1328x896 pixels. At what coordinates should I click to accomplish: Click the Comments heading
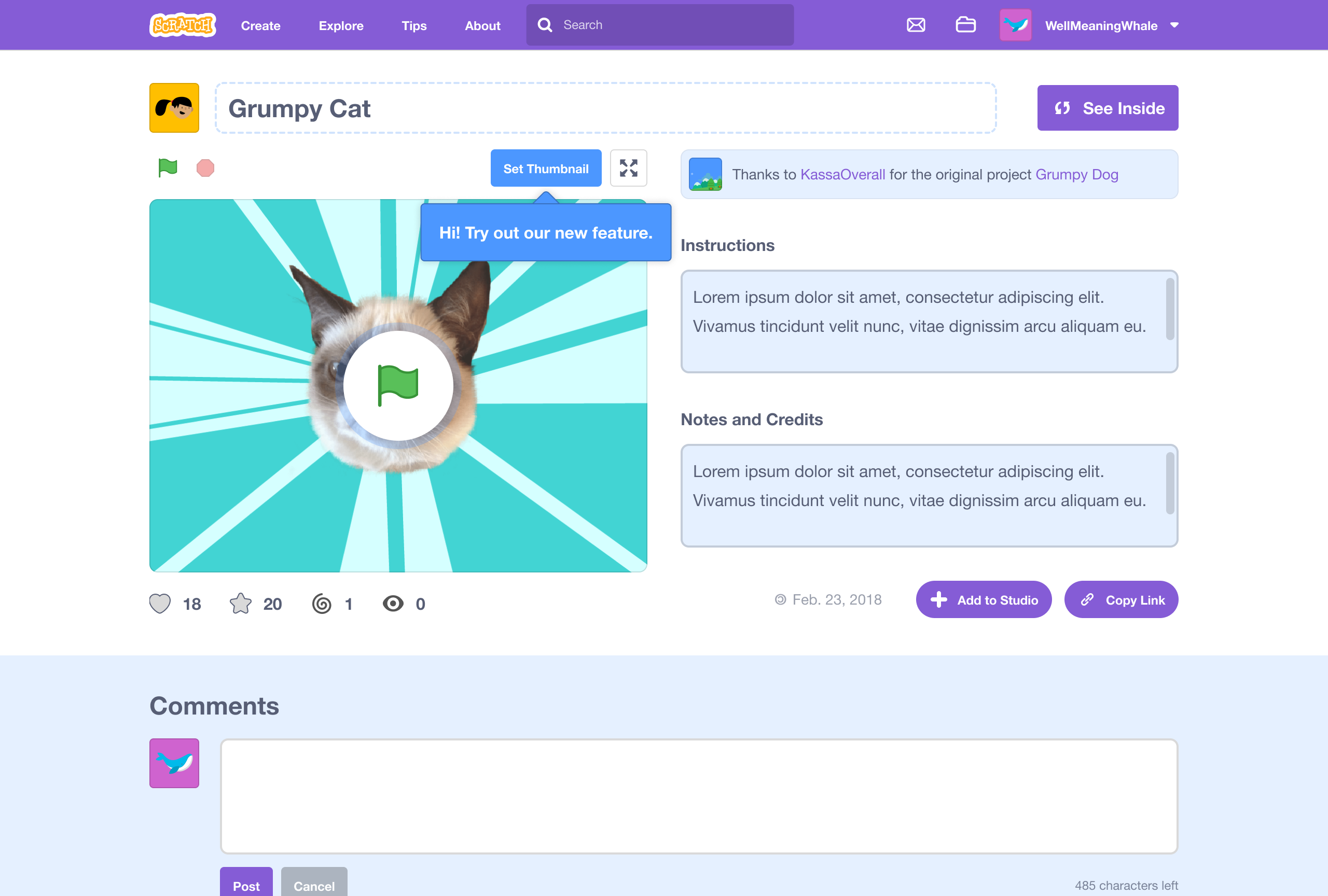(214, 706)
